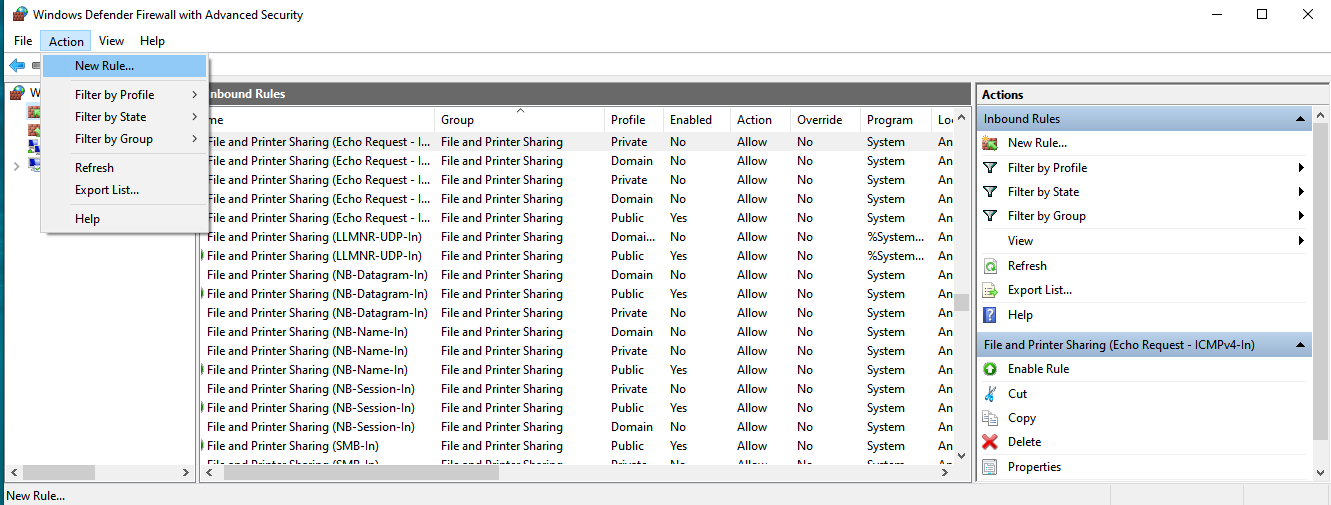Viewport: 1331px width, 505px height.
Task: Click the rules list horizontal scrollbar thumb
Action: tap(361, 473)
